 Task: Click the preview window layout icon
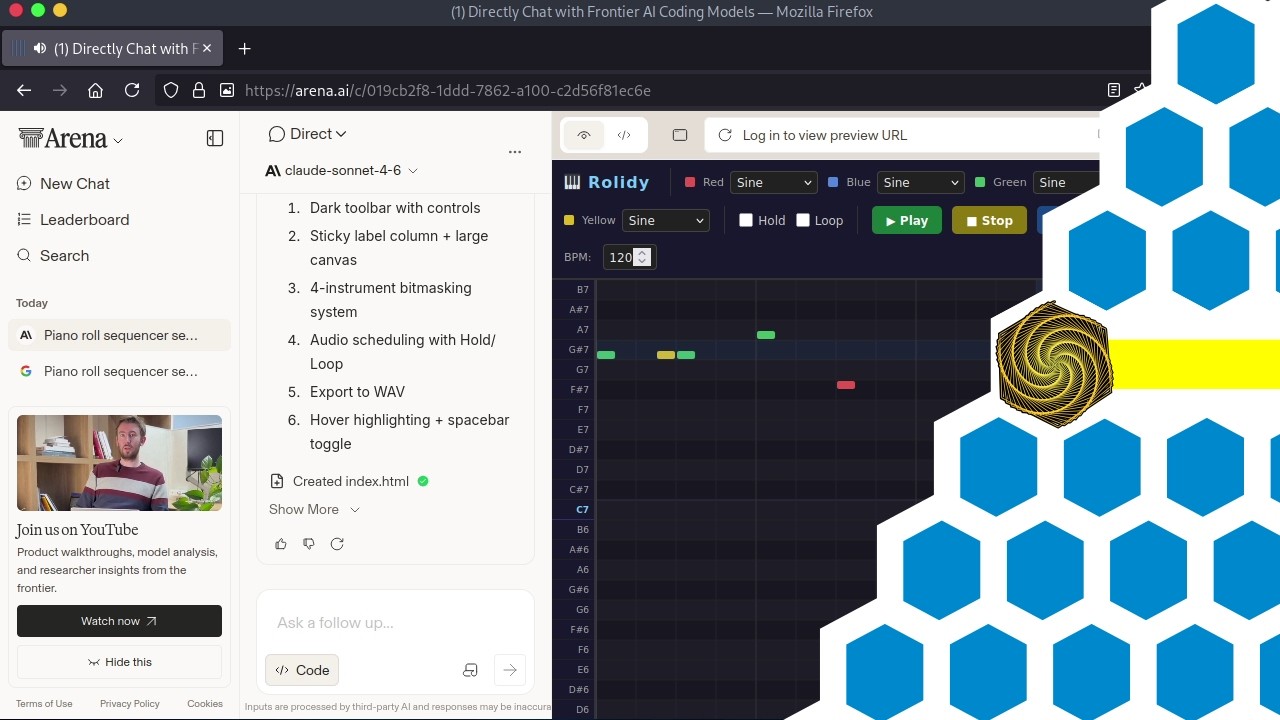tap(680, 135)
